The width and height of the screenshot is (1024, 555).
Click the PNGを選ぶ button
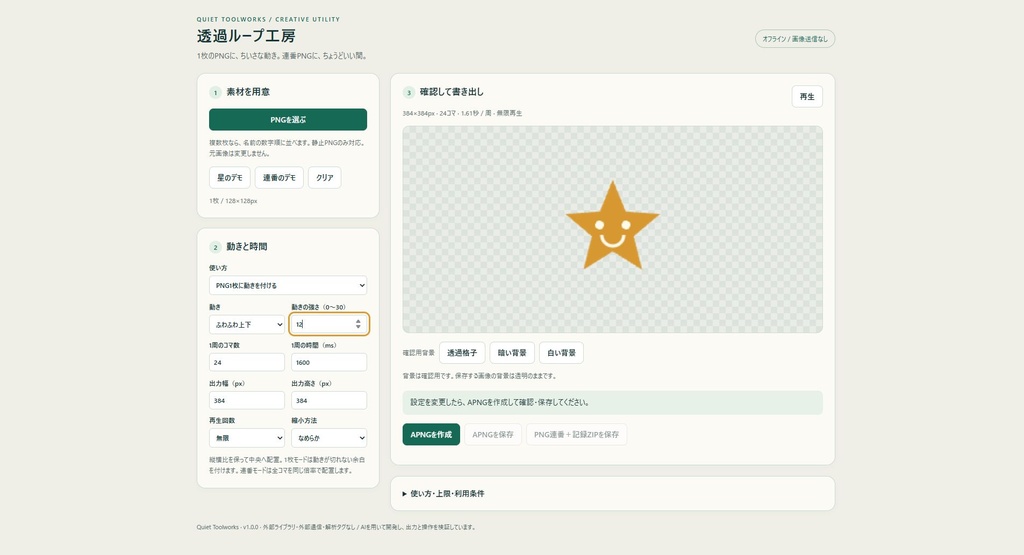287,119
